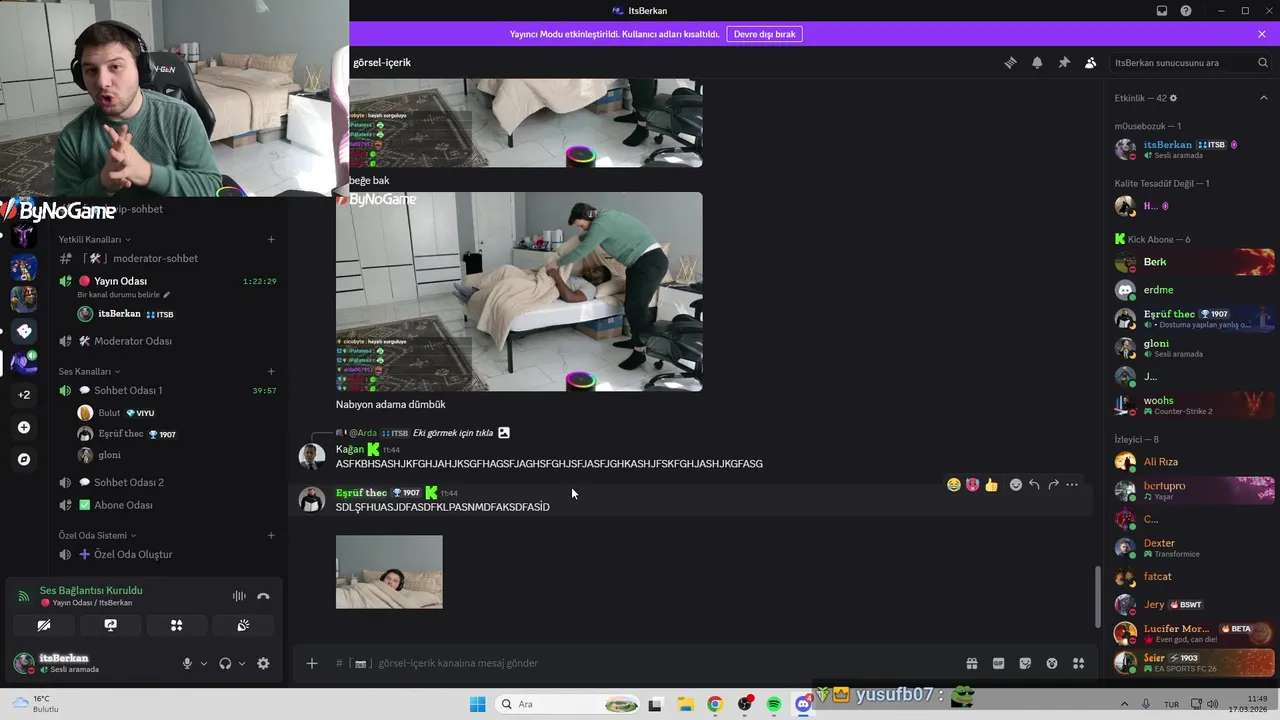Turn on camera in voice panel
The height and width of the screenshot is (720, 1280).
click(43, 625)
